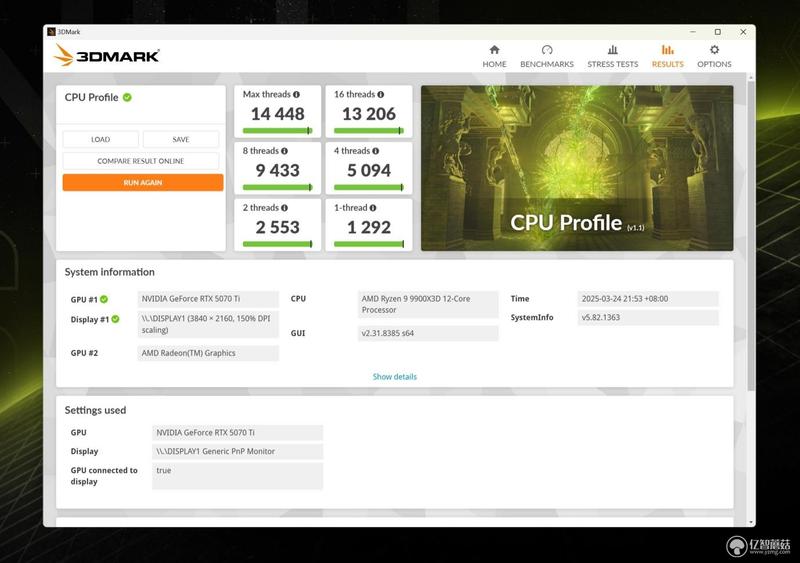
Task: Click the orange RUN AGAIN button
Action: click(x=143, y=182)
